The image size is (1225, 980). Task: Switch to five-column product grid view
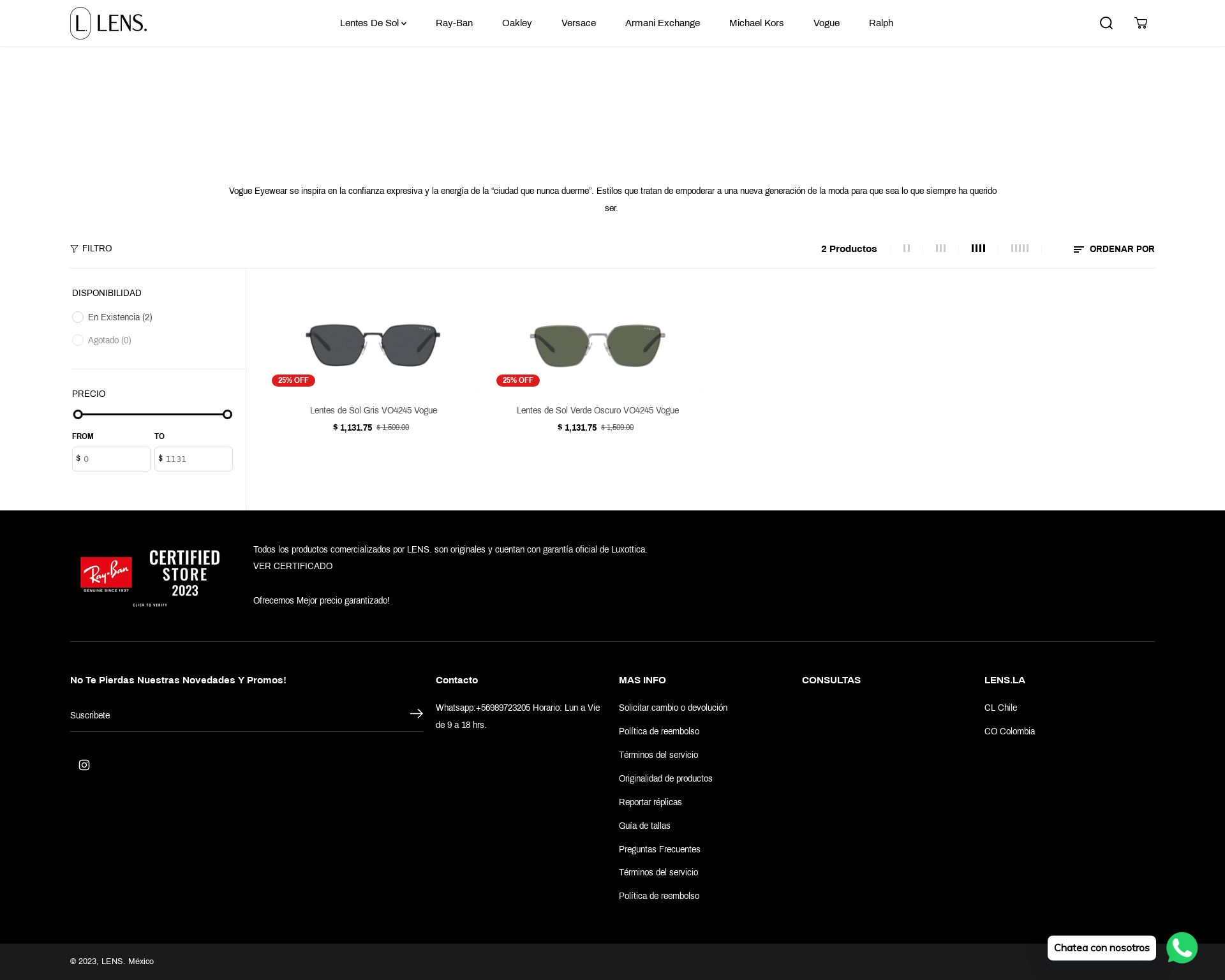click(1020, 248)
